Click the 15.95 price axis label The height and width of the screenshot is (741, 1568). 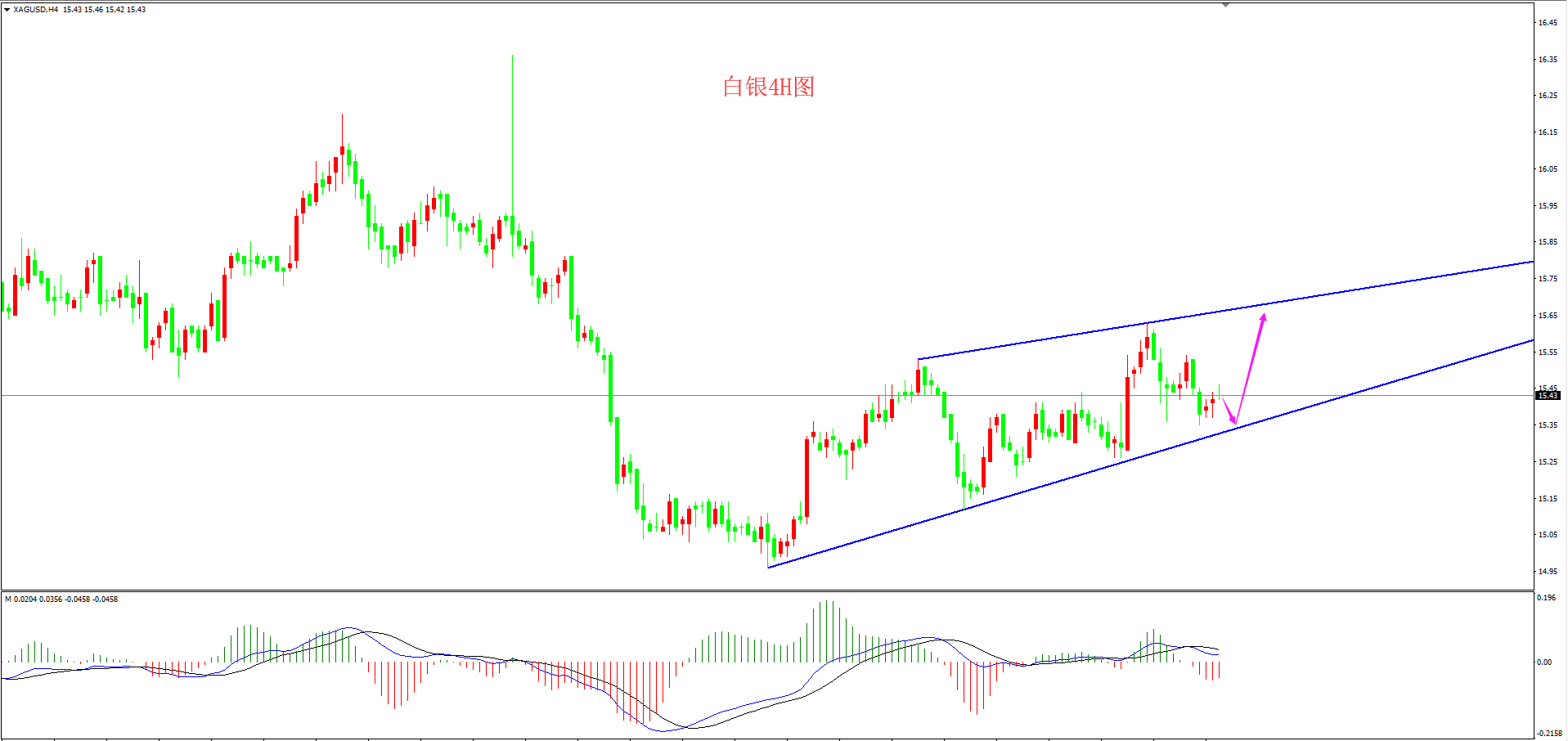point(1548,206)
